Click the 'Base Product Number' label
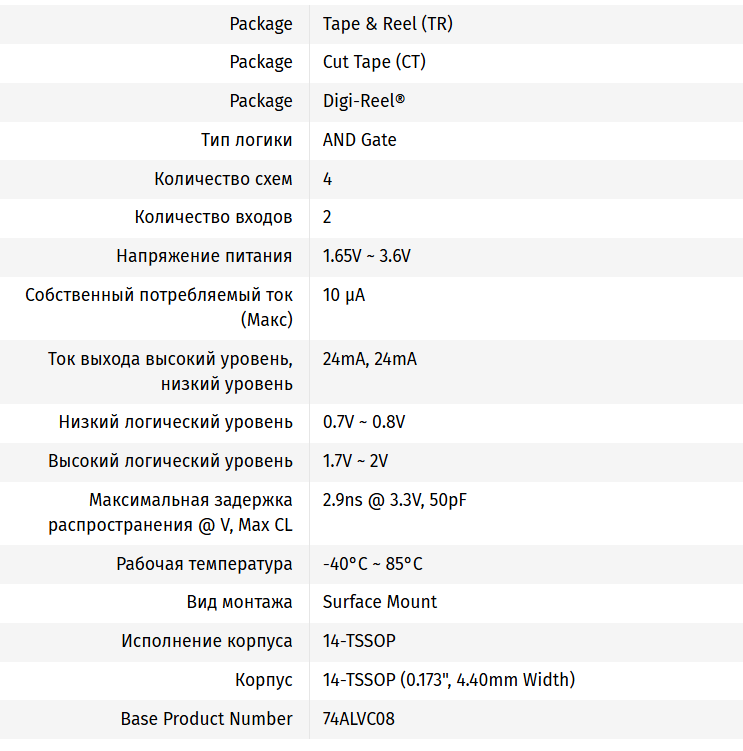 206,719
